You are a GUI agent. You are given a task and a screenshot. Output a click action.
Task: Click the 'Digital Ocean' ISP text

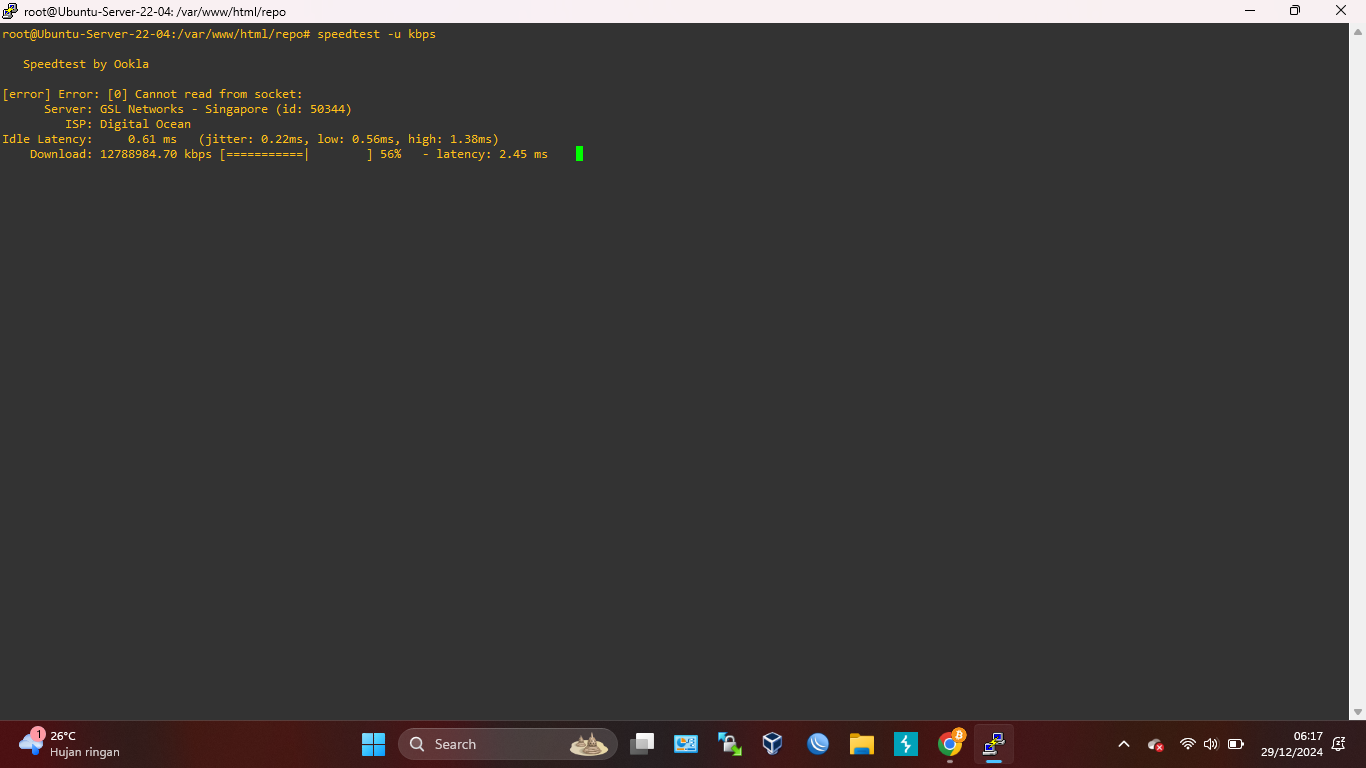point(145,124)
